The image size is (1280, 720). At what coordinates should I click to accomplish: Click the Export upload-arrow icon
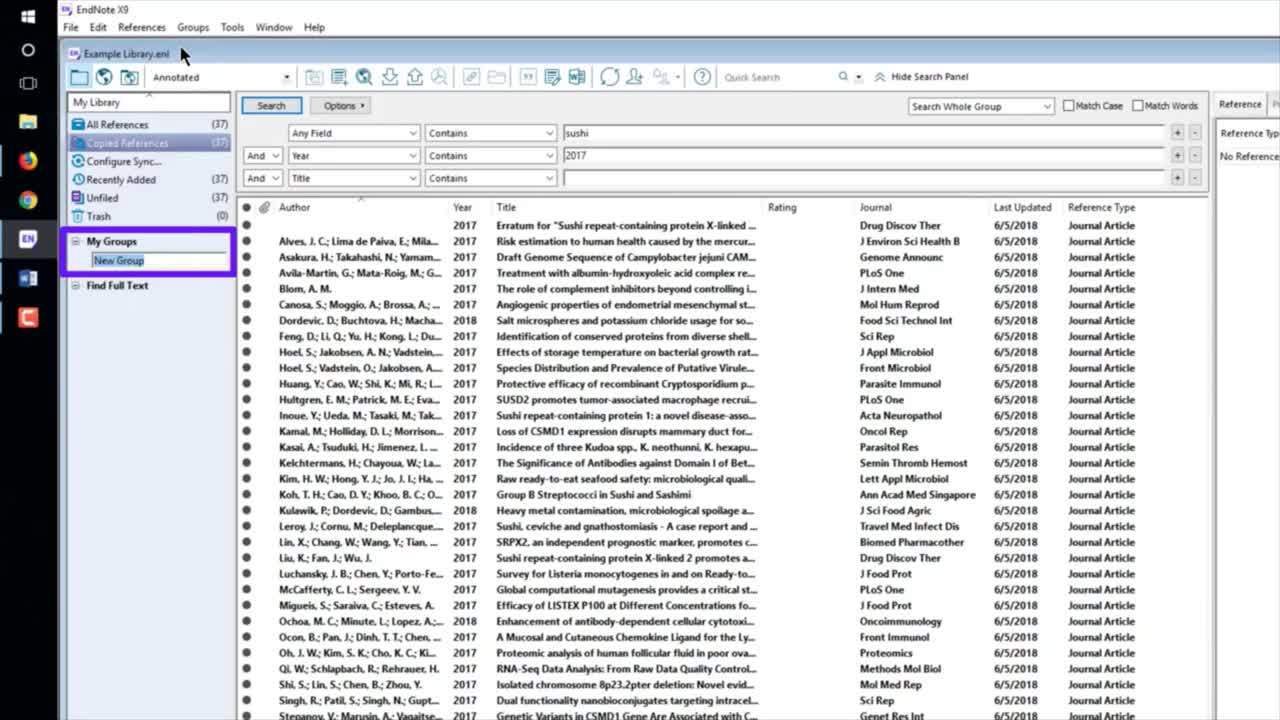coord(414,77)
